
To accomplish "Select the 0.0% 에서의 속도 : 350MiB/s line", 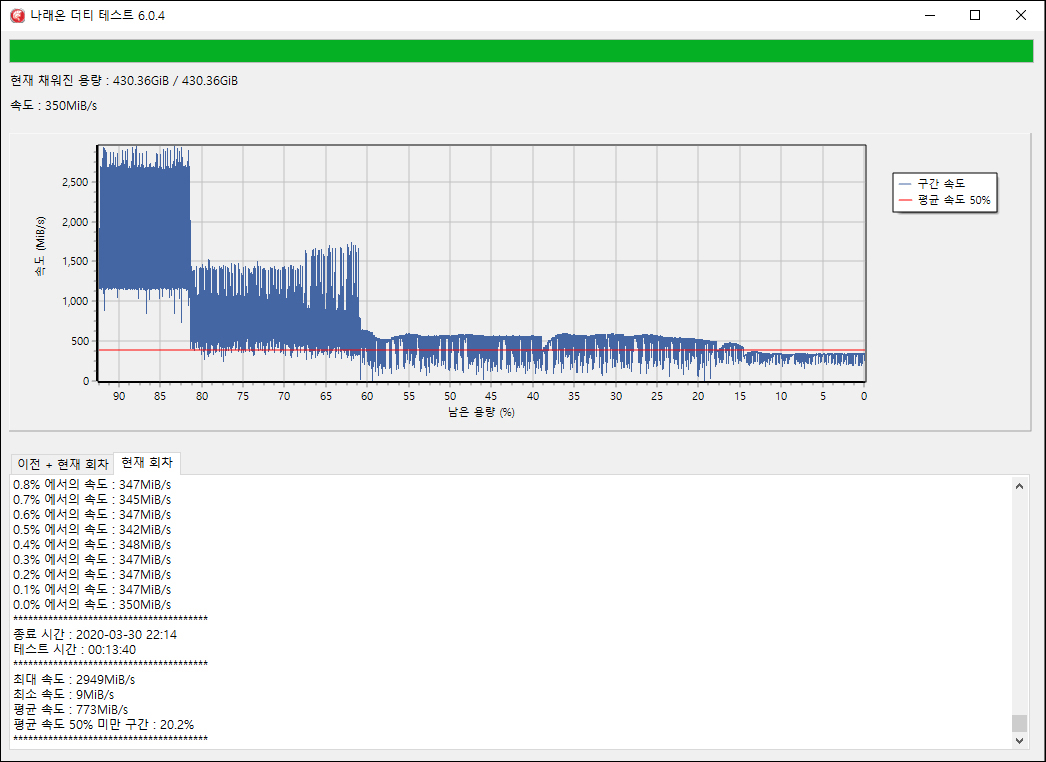I will coord(92,605).
